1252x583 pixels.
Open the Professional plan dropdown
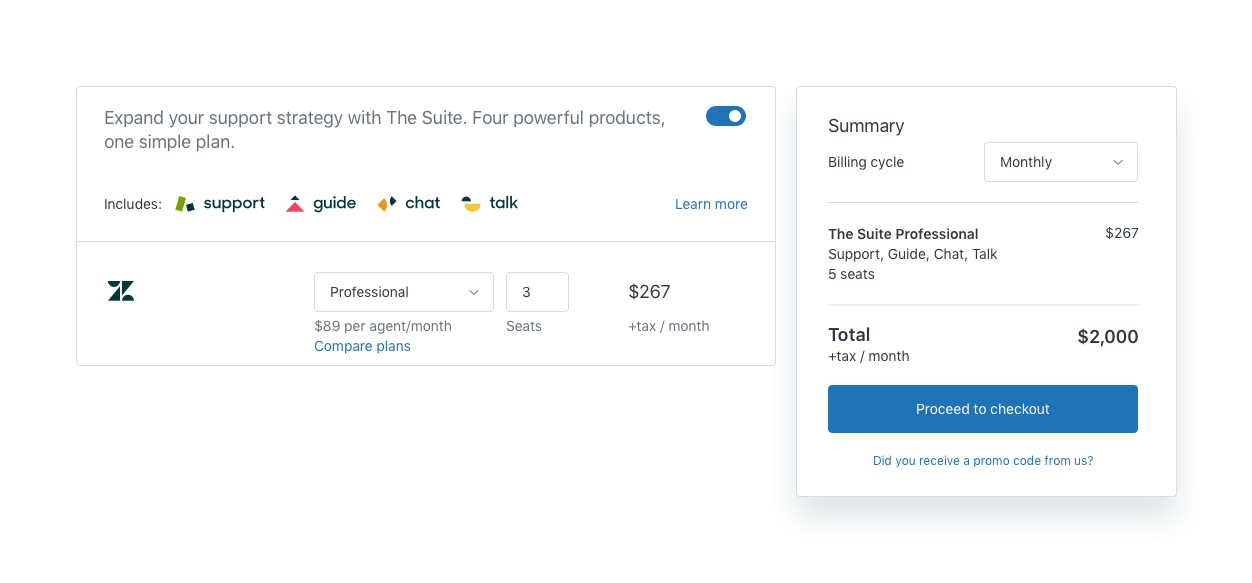(x=404, y=291)
